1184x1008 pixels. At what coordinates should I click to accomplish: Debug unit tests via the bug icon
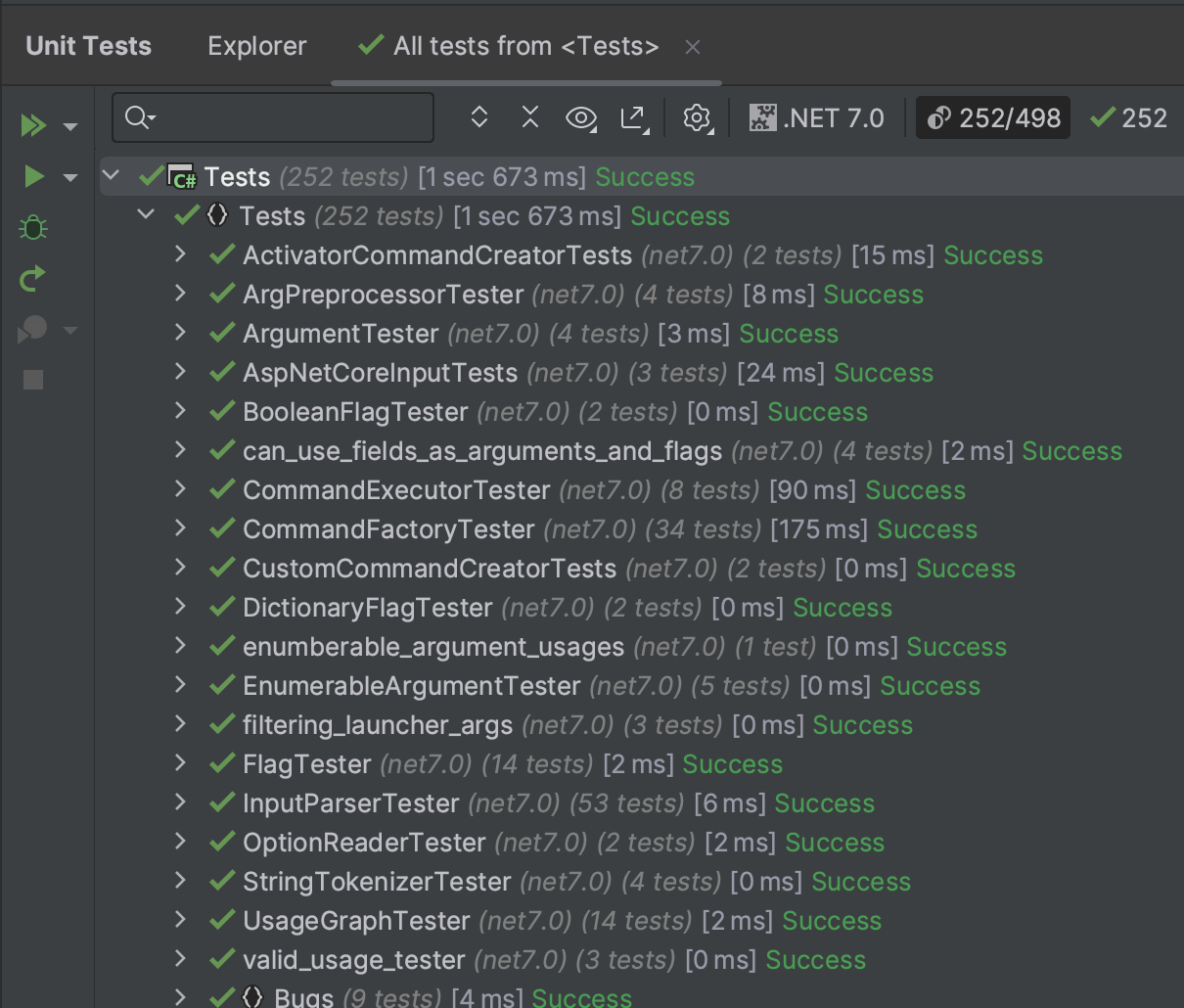(x=32, y=227)
